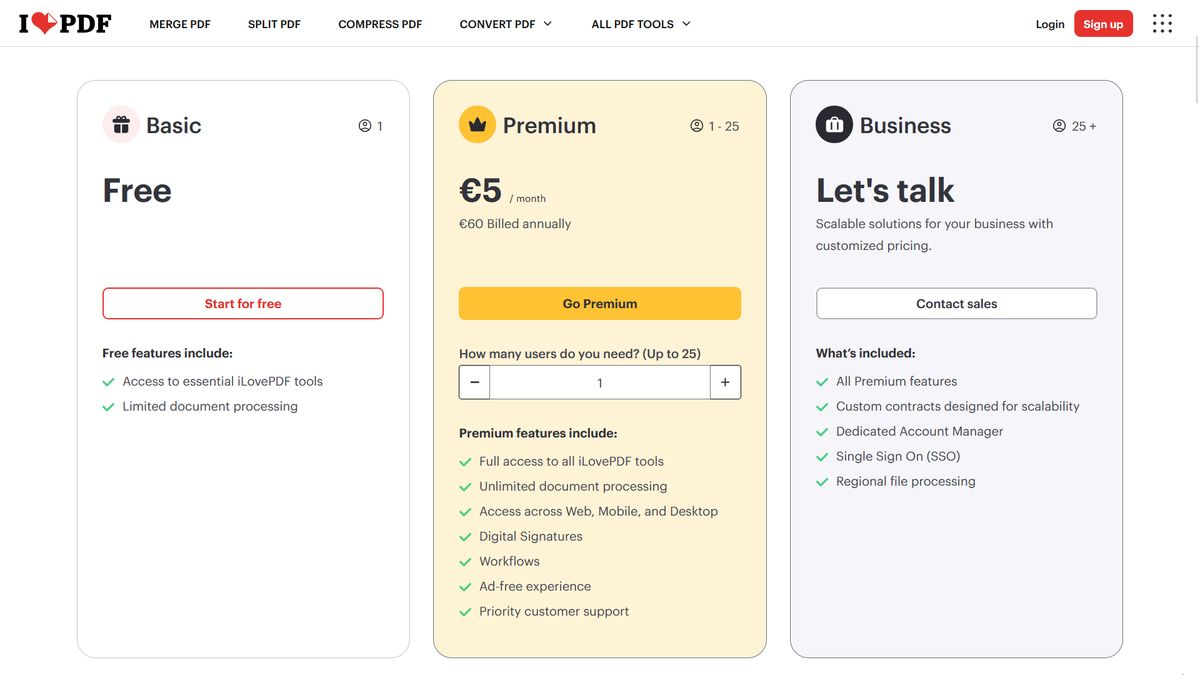Click the Basic plan gift icon
Image resolution: width=1200 pixels, height=675 pixels.
click(121, 125)
